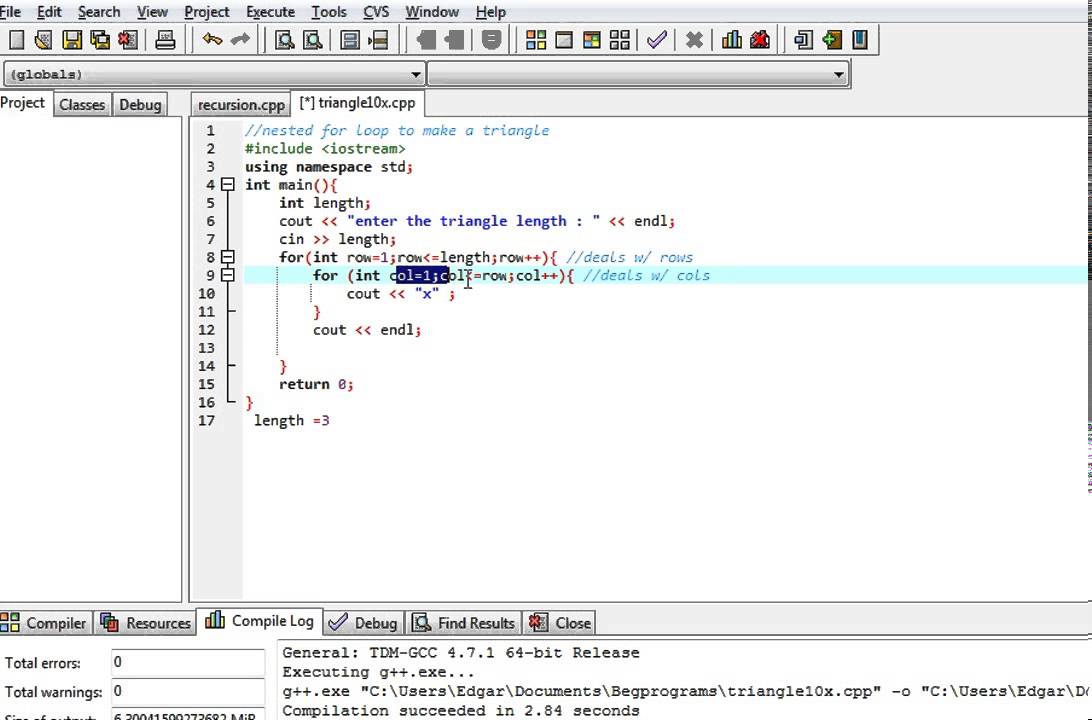Click the Close button in bottom panel
The image size is (1092, 720).
pos(561,623)
